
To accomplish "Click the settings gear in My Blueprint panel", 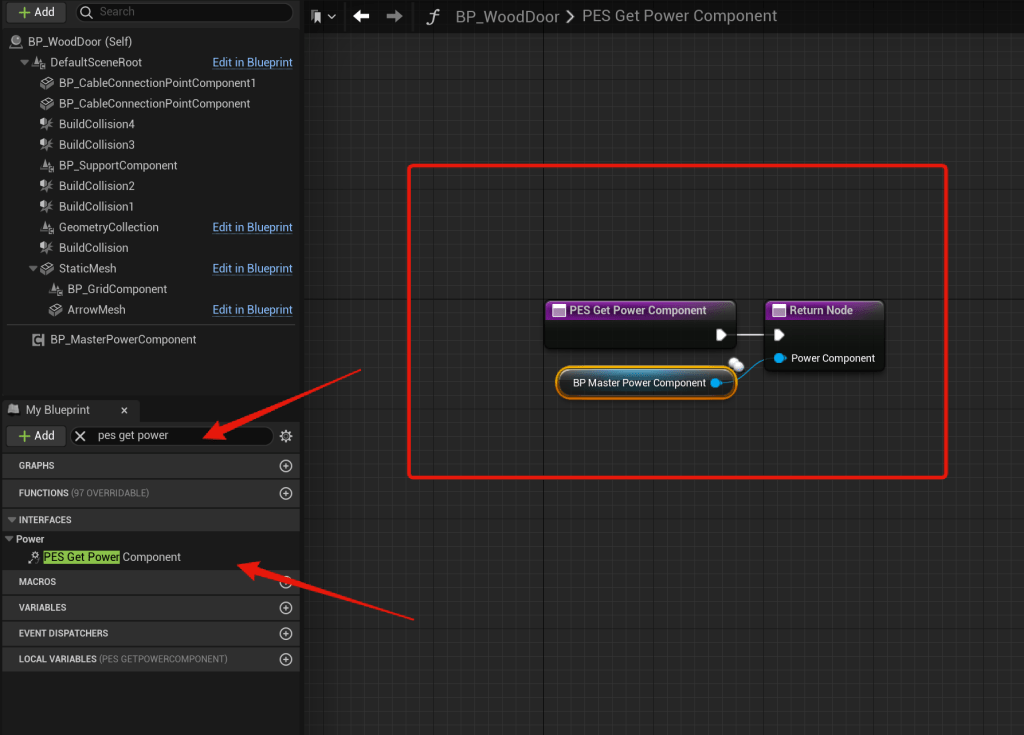I will pos(286,436).
